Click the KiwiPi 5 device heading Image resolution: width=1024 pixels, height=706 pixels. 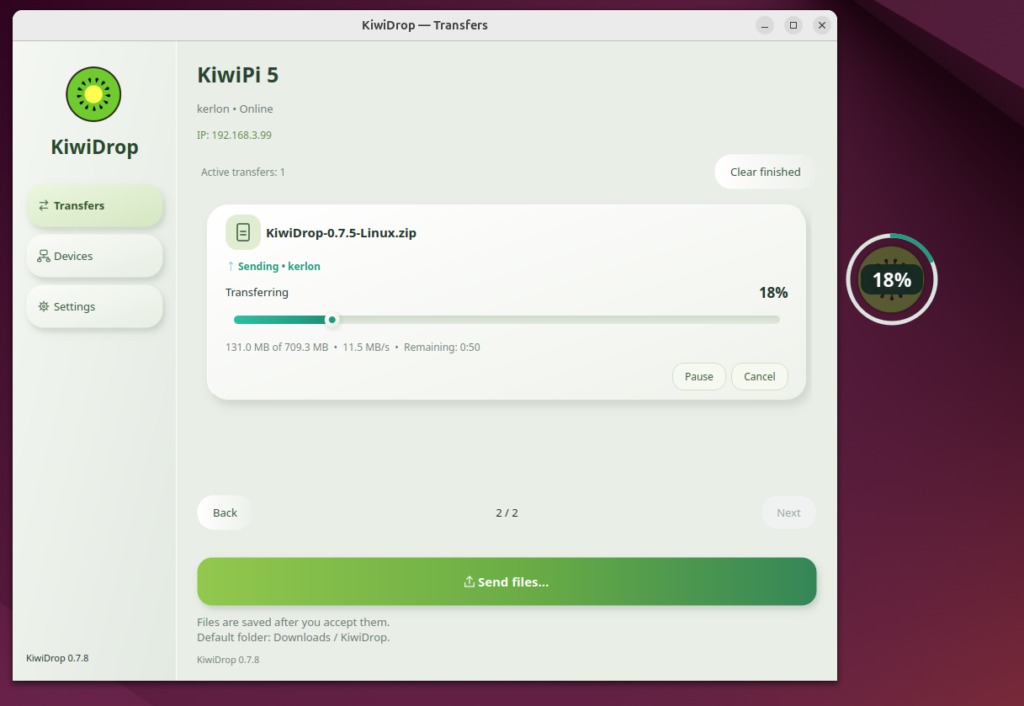(x=238, y=75)
